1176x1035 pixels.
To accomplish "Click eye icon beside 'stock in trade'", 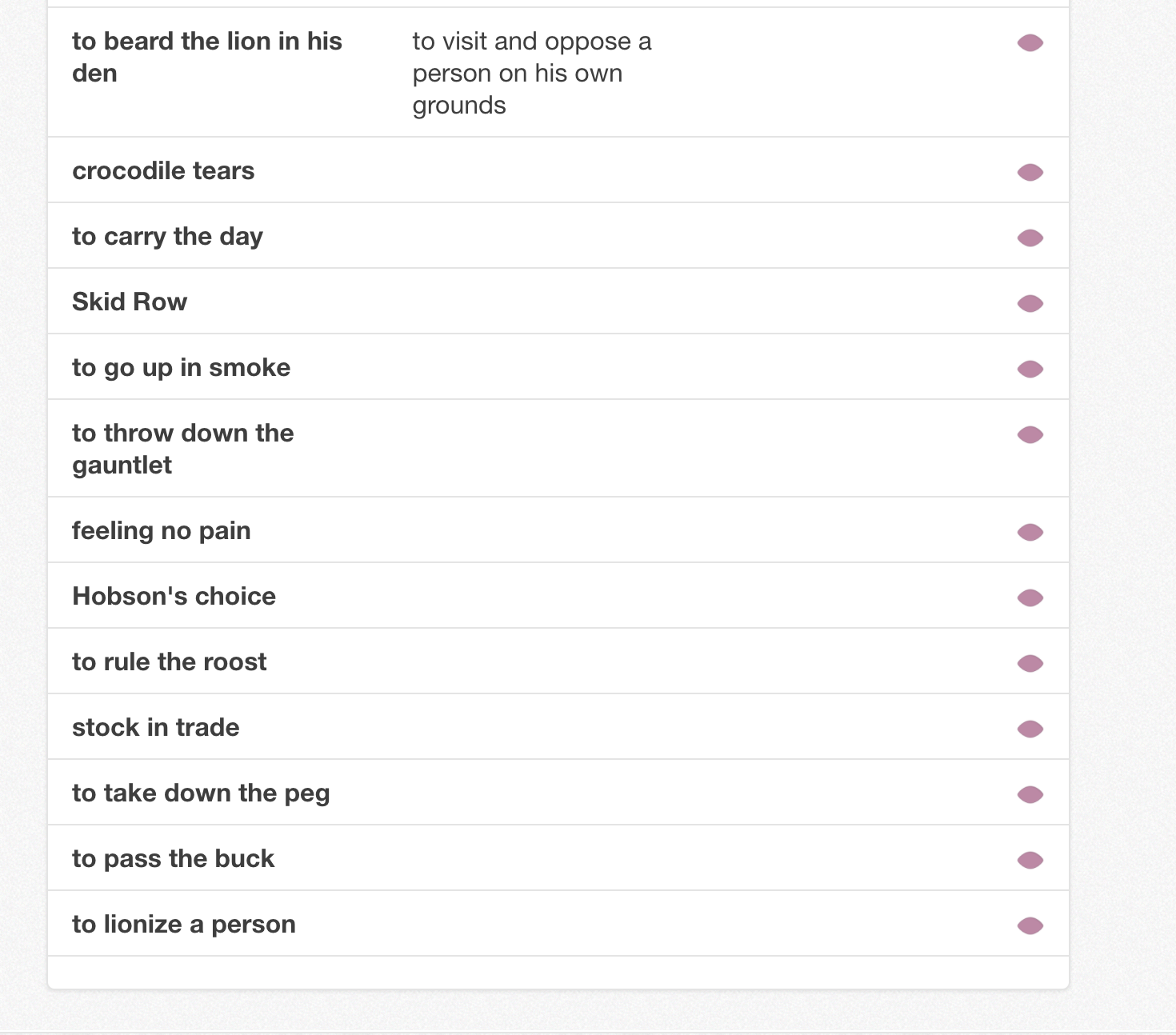I will [1030, 729].
